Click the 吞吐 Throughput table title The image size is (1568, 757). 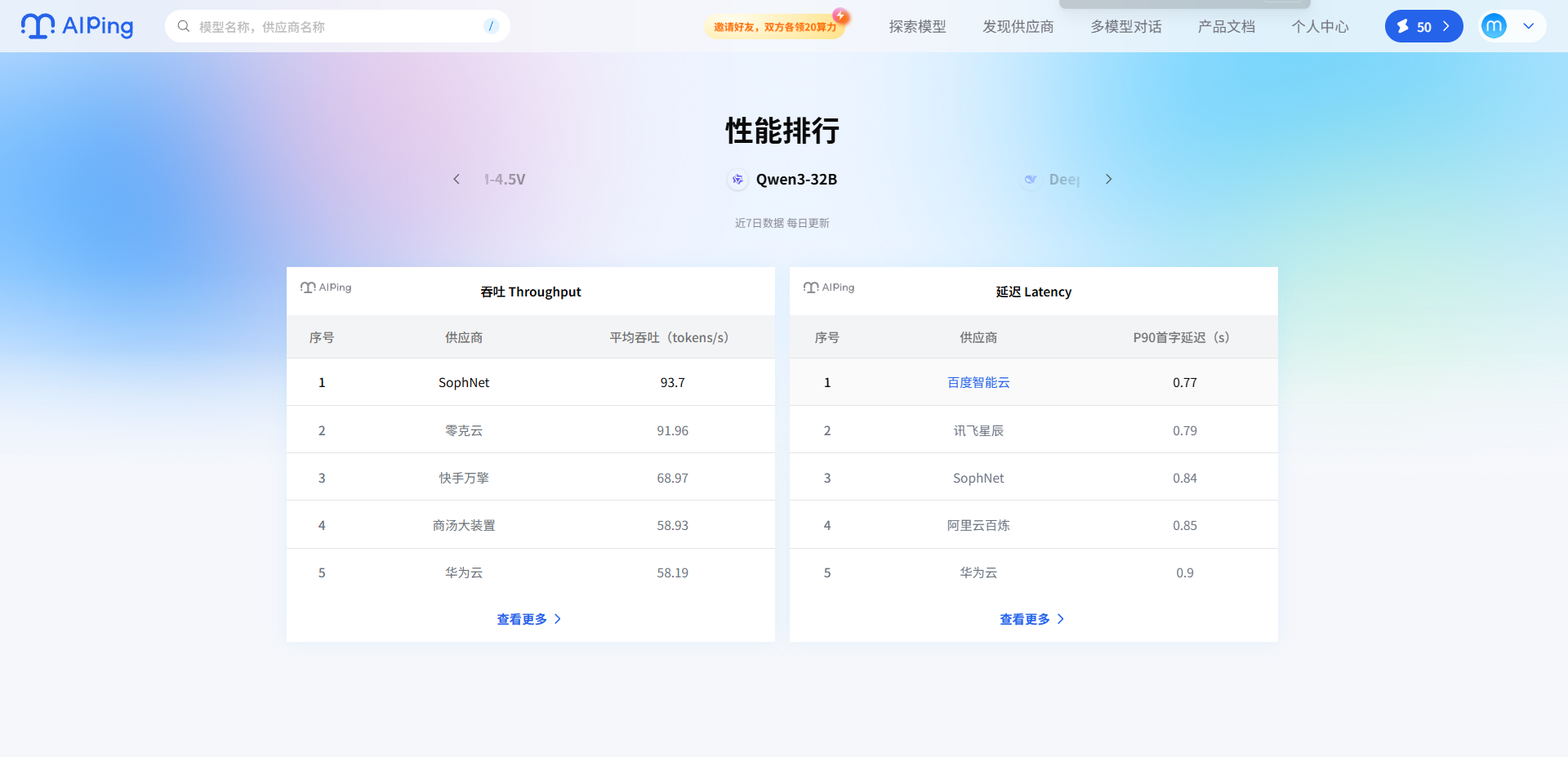point(531,292)
